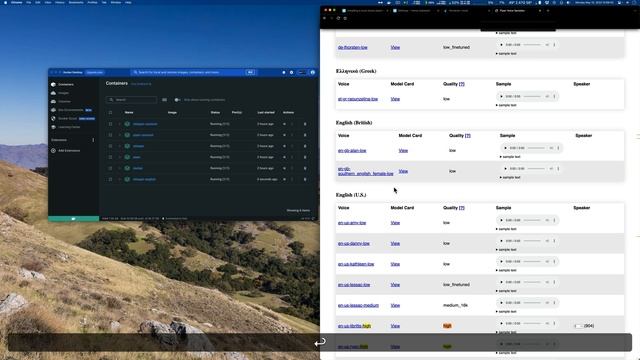The height and width of the screenshot is (360, 640).
Task: Open the History menu in macOS menu bar
Action: coord(60,2)
